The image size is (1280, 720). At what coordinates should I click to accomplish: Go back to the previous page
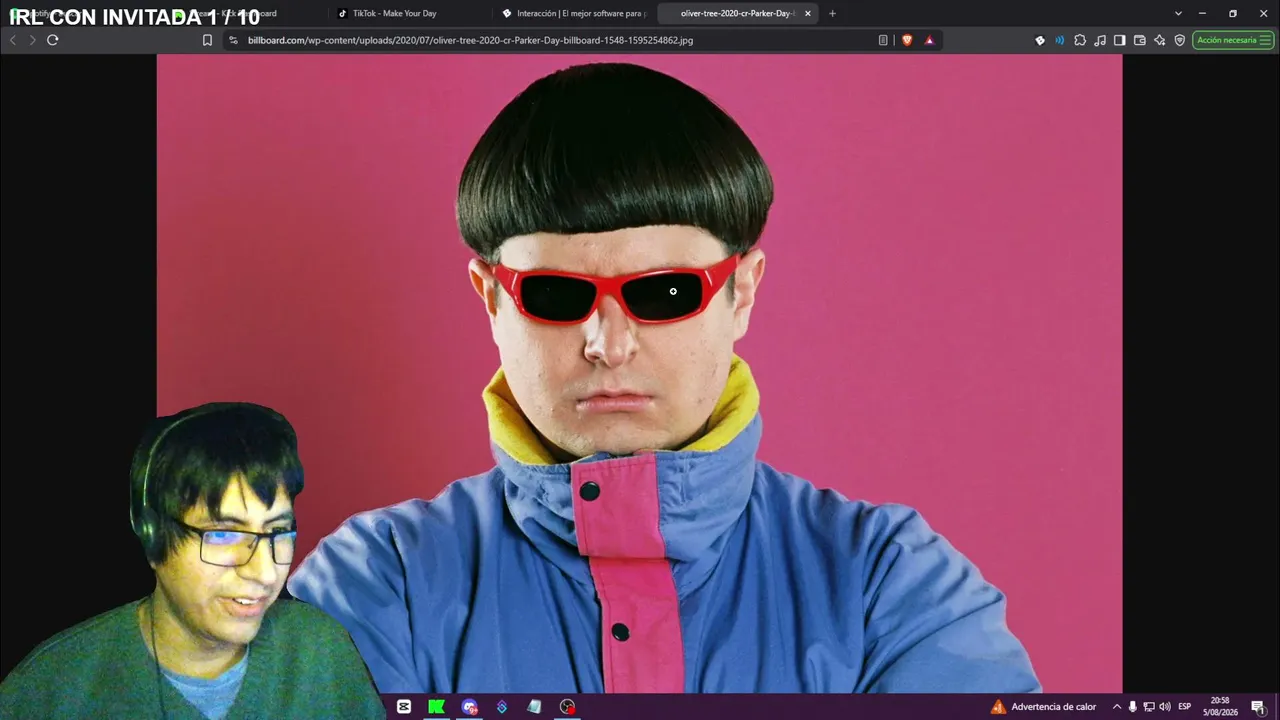click(12, 40)
